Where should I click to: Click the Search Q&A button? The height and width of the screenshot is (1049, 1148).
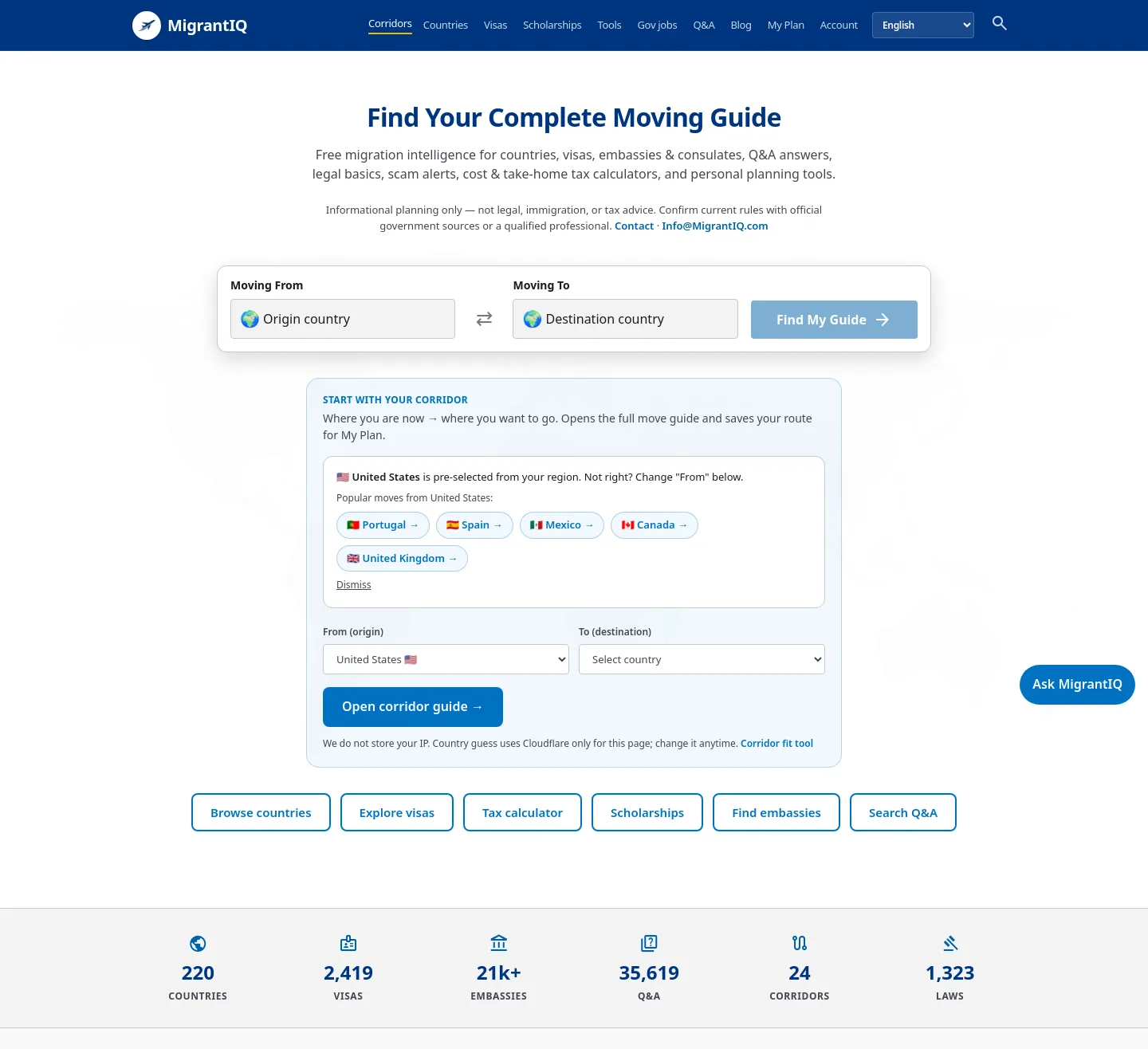click(903, 812)
